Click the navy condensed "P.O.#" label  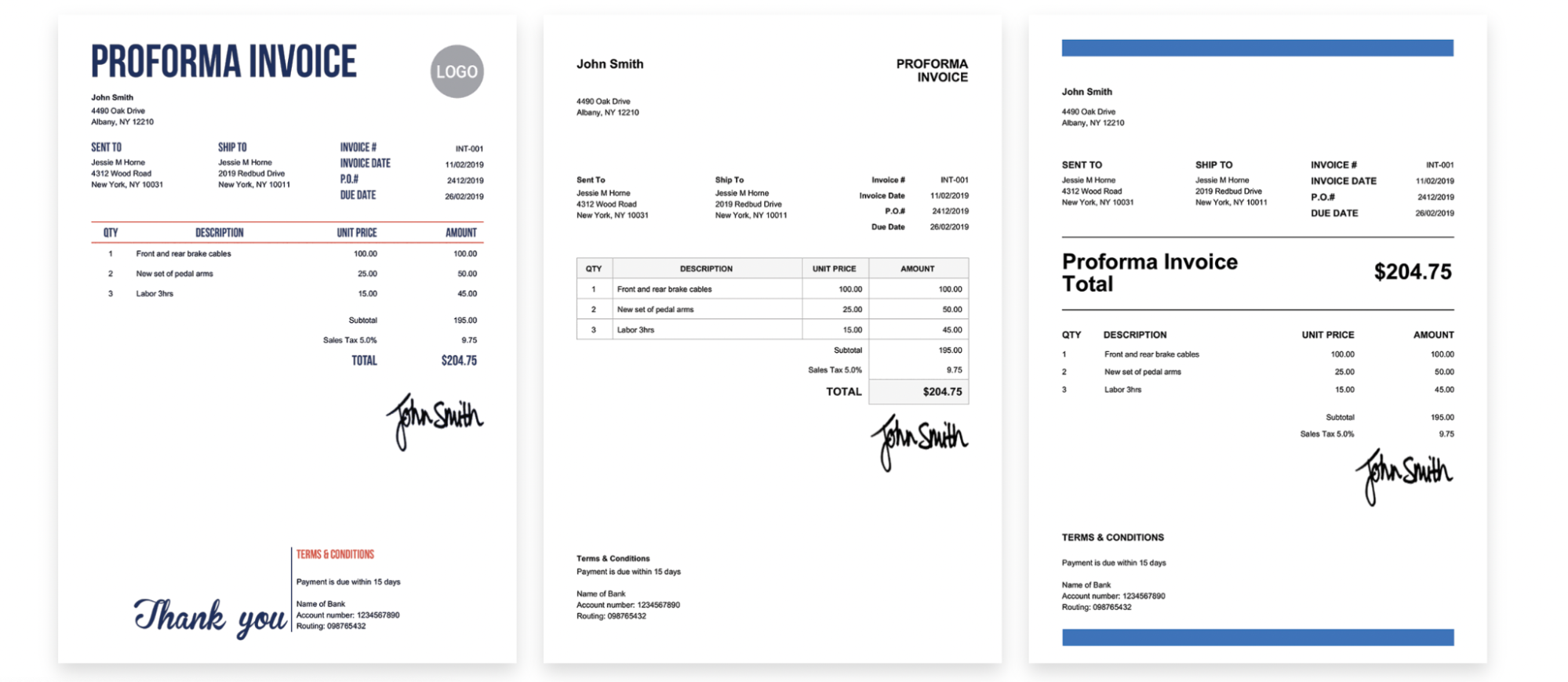pyautogui.click(x=349, y=179)
